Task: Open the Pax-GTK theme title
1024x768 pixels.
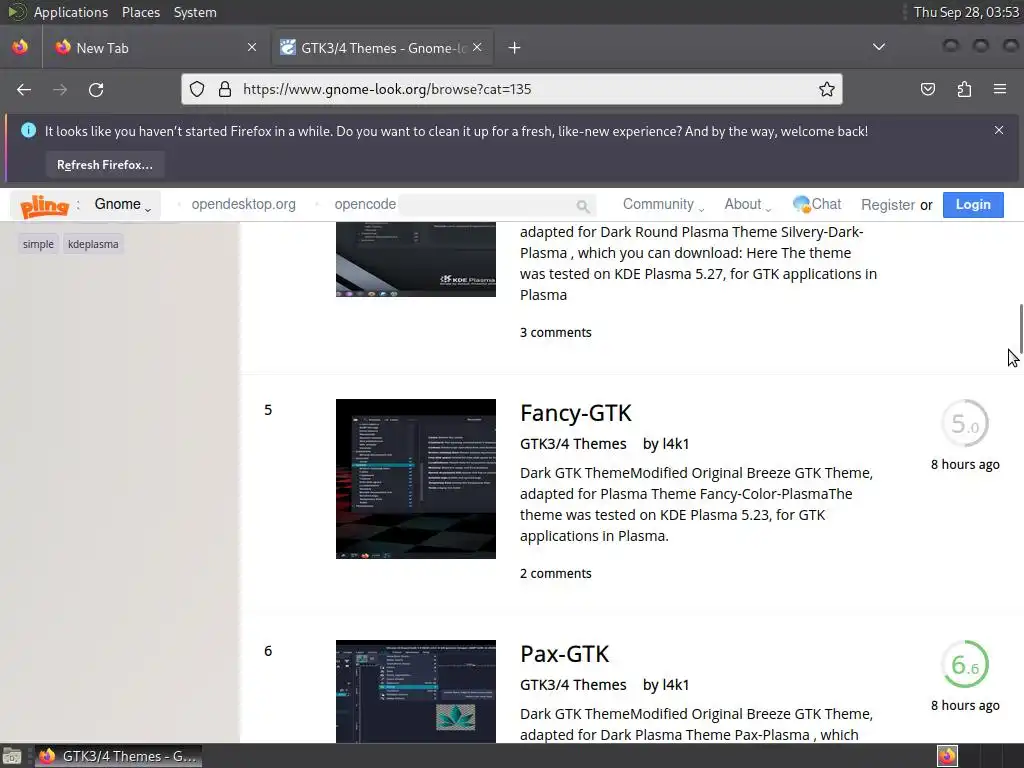Action: 564,654
